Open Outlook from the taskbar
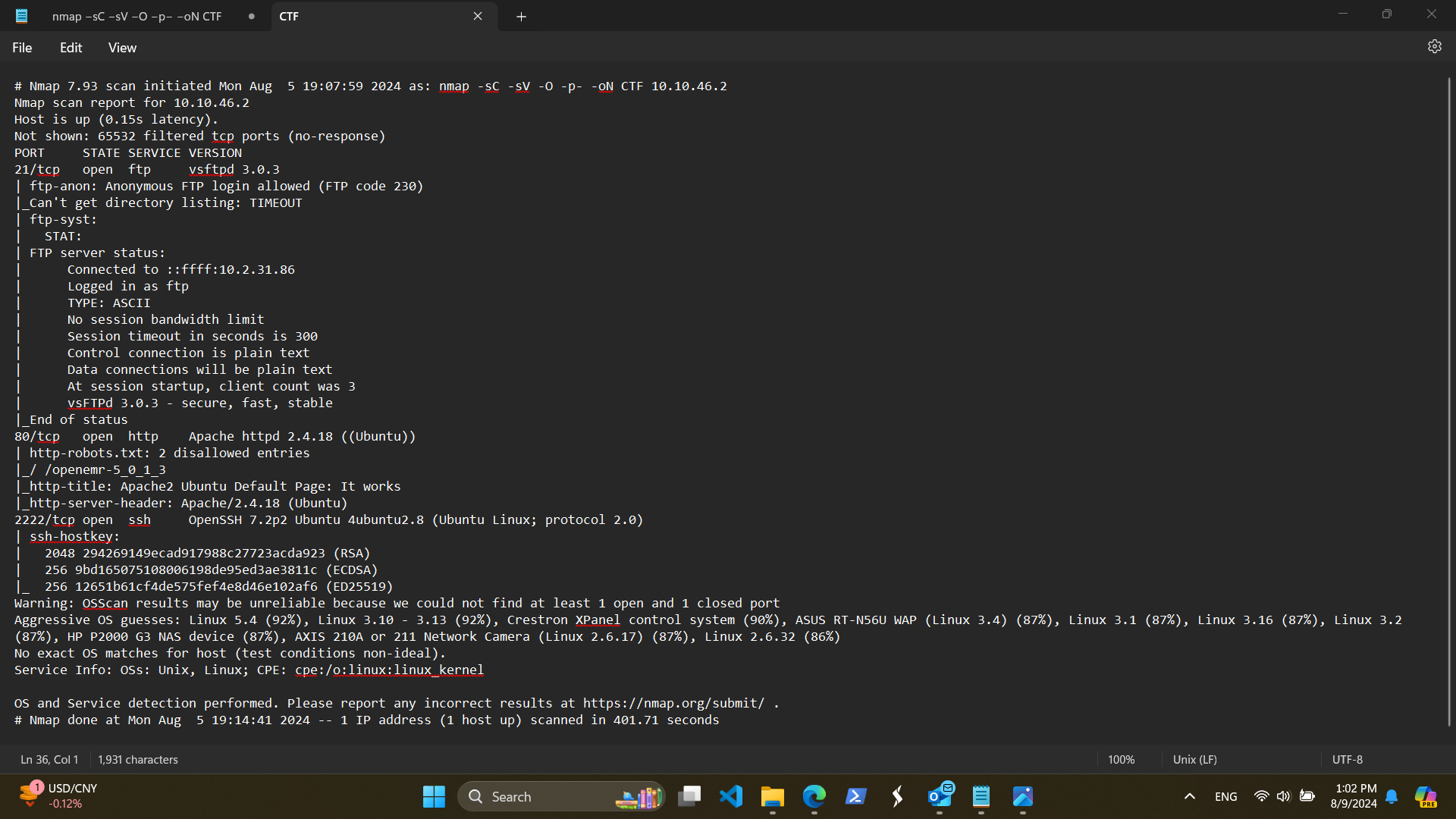This screenshot has width=1456, height=819. 940,796
